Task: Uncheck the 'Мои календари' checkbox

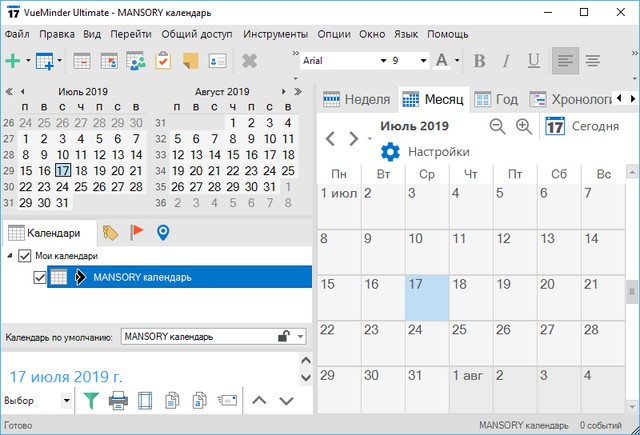Action: point(26,256)
